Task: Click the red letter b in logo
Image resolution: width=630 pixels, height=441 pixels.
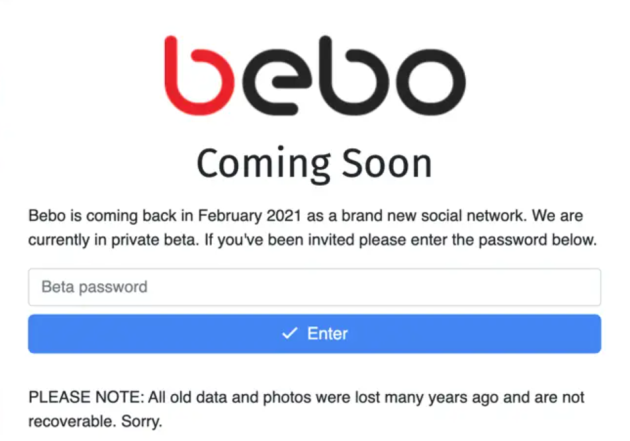Action: 199,76
